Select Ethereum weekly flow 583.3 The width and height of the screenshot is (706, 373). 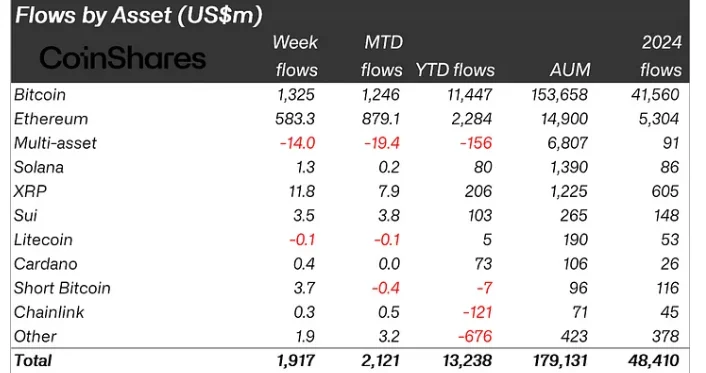[295, 119]
